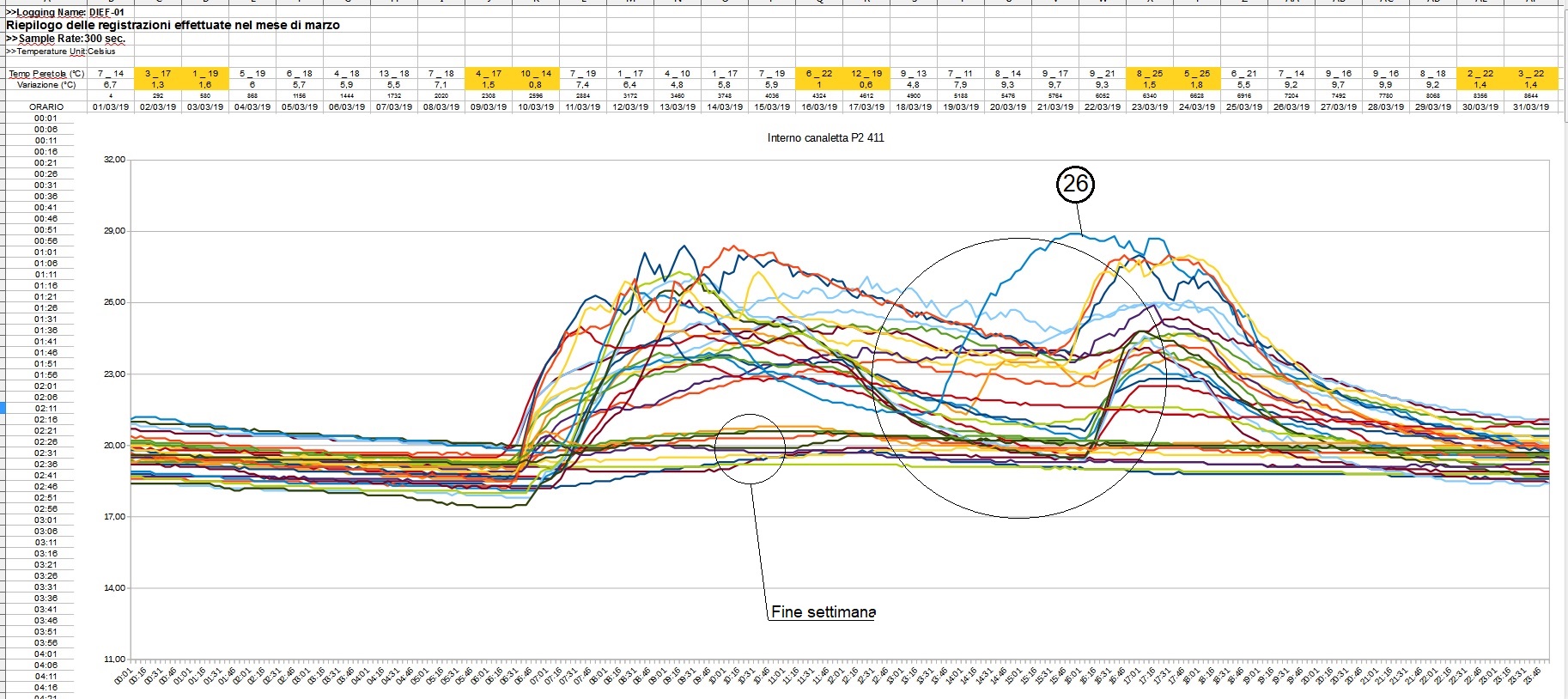
Task: Select the time cell 02:11 in ORARIO column
Action: click(x=46, y=409)
